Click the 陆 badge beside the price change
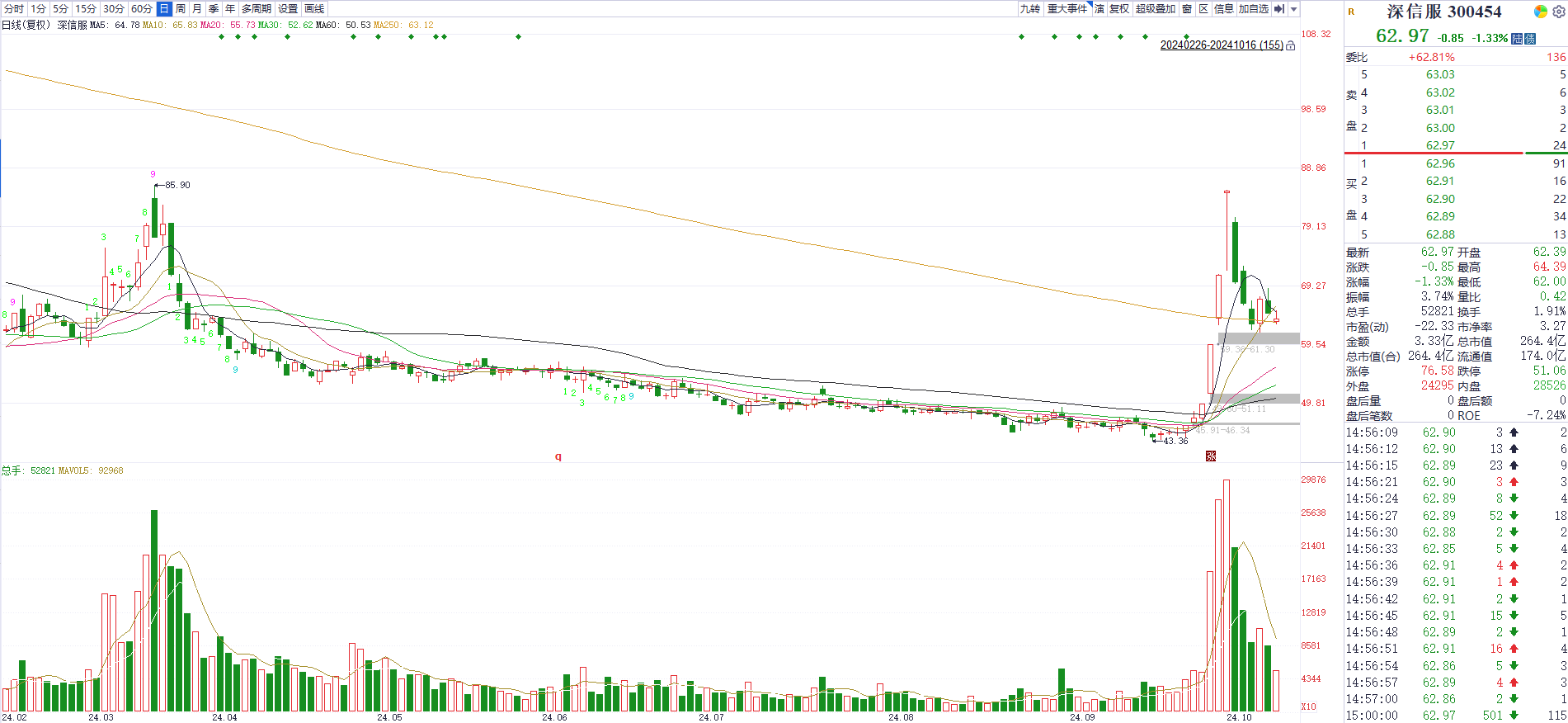The height and width of the screenshot is (723, 1568). click(x=1517, y=39)
